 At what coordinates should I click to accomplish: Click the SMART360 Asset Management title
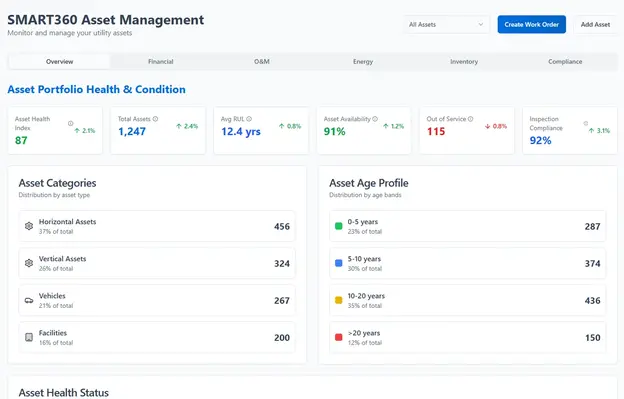(x=105, y=19)
